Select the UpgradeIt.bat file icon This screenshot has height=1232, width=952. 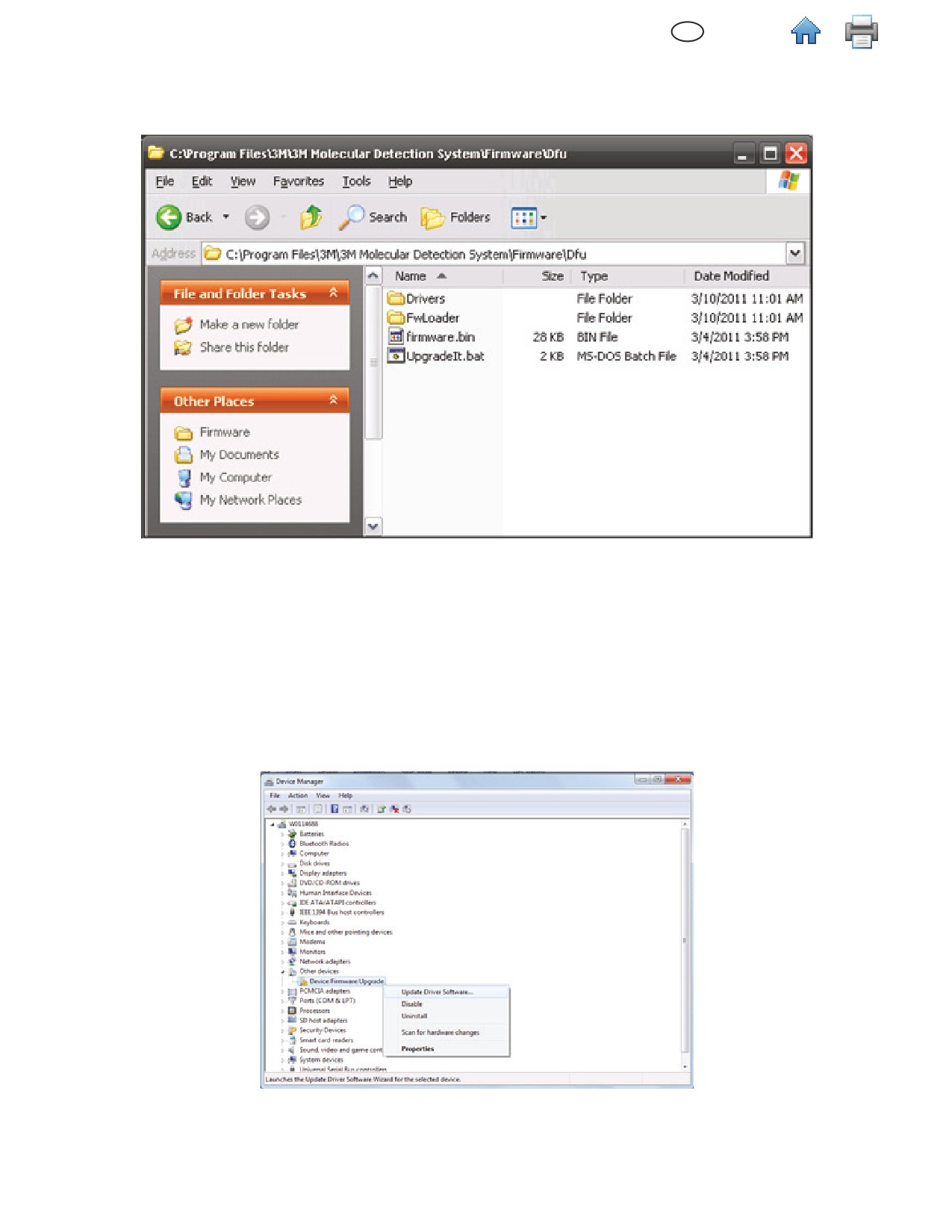[396, 356]
